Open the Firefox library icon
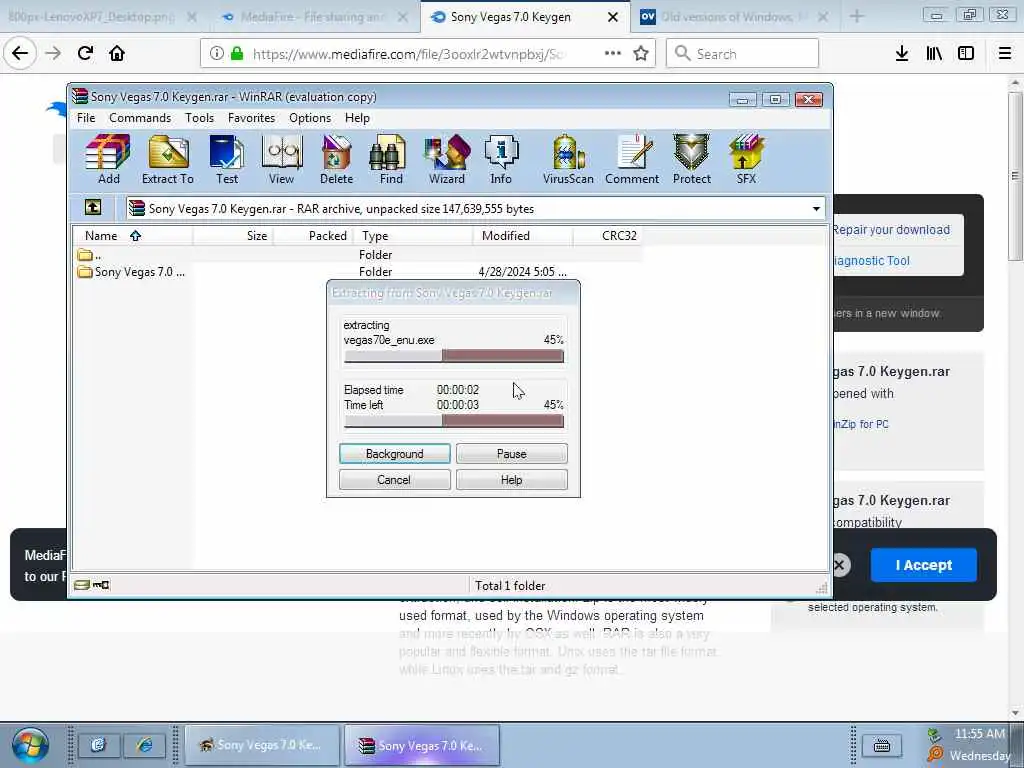This screenshot has width=1024, height=768. (x=934, y=54)
